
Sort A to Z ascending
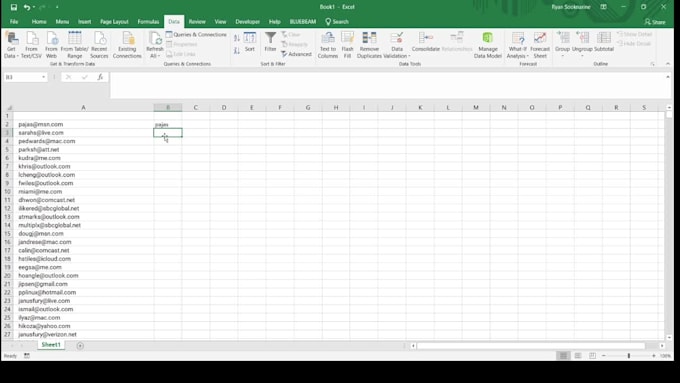pyautogui.click(x=237, y=38)
